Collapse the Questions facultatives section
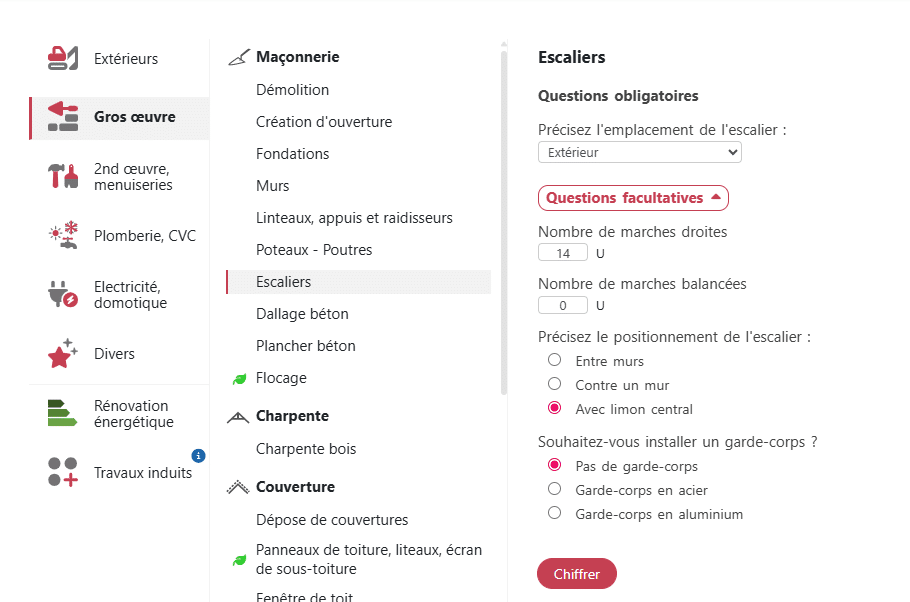910x602 pixels. click(633, 198)
